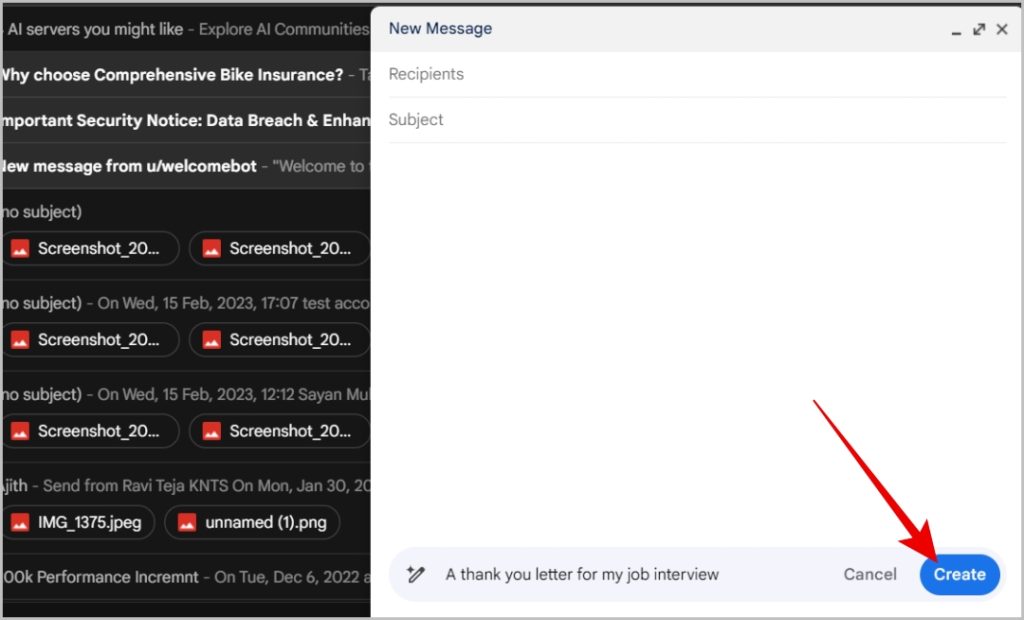This screenshot has height=620, width=1024.
Task: Click image icon on IMG_1375.jpeg chip
Action: coord(20,523)
